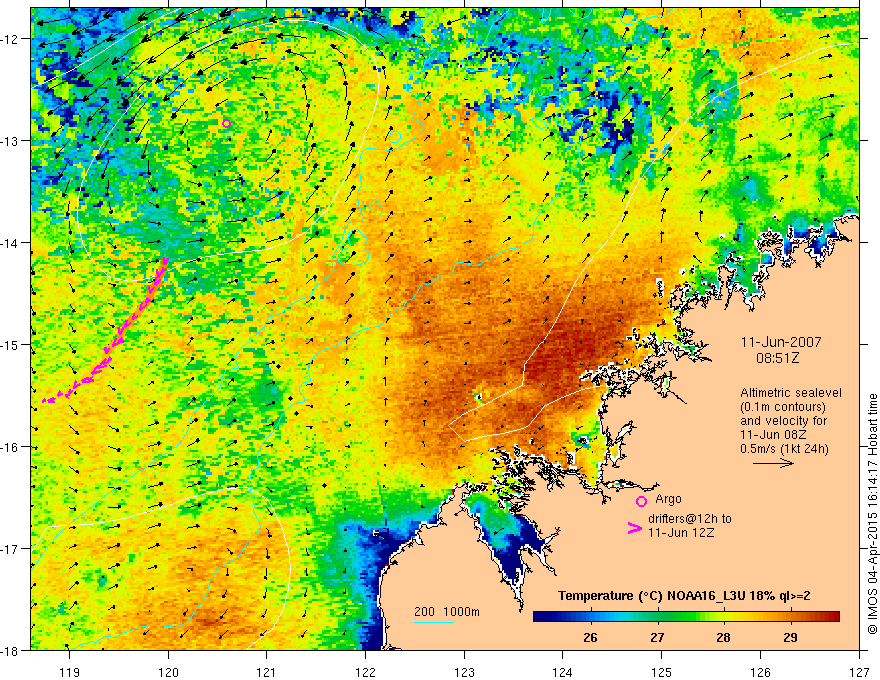This screenshot has height=680, width=880.
Task: Click the 127 longitude axis label
Action: [x=859, y=672]
